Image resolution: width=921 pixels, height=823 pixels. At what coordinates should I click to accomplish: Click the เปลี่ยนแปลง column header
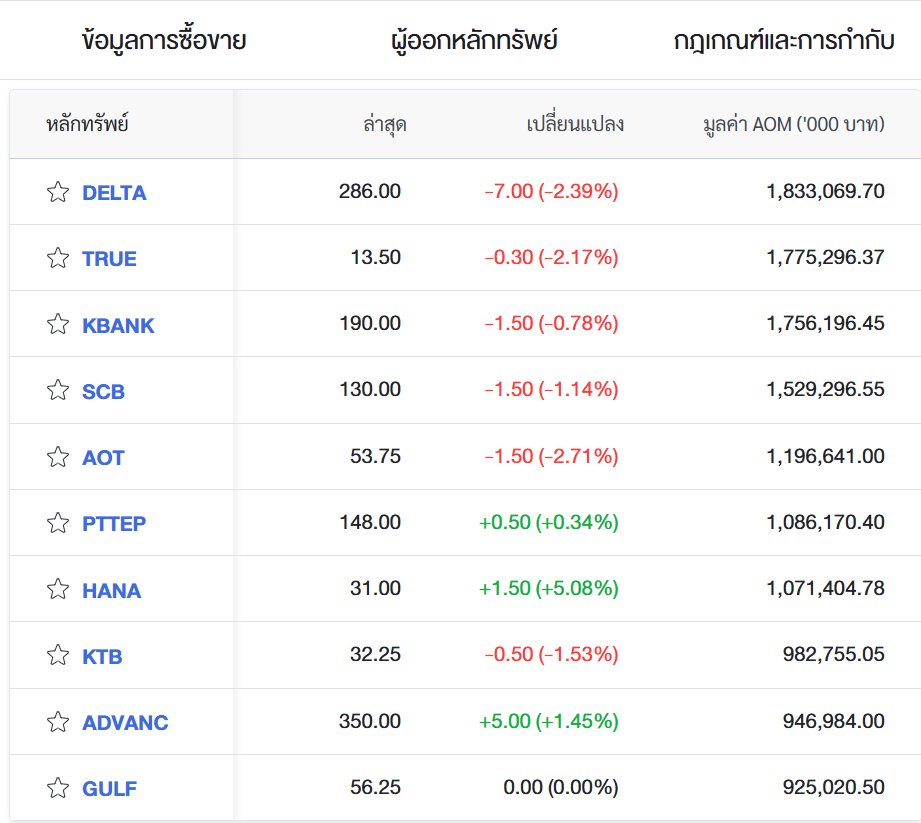575,125
